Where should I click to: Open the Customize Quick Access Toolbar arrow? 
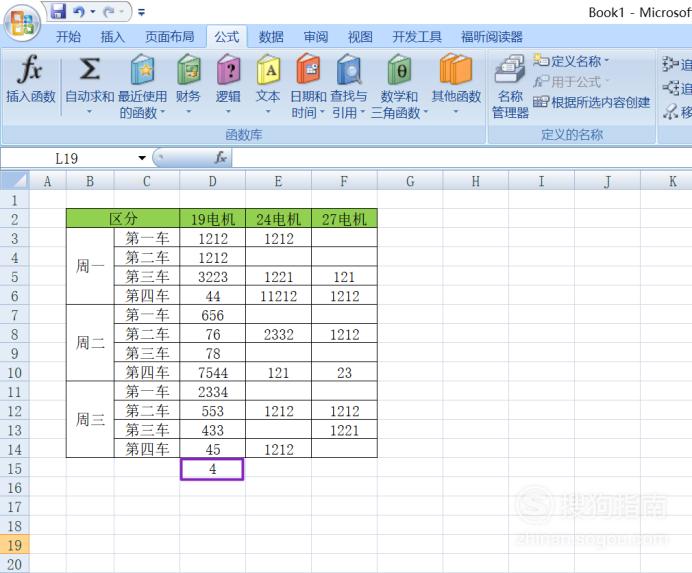coord(141,12)
